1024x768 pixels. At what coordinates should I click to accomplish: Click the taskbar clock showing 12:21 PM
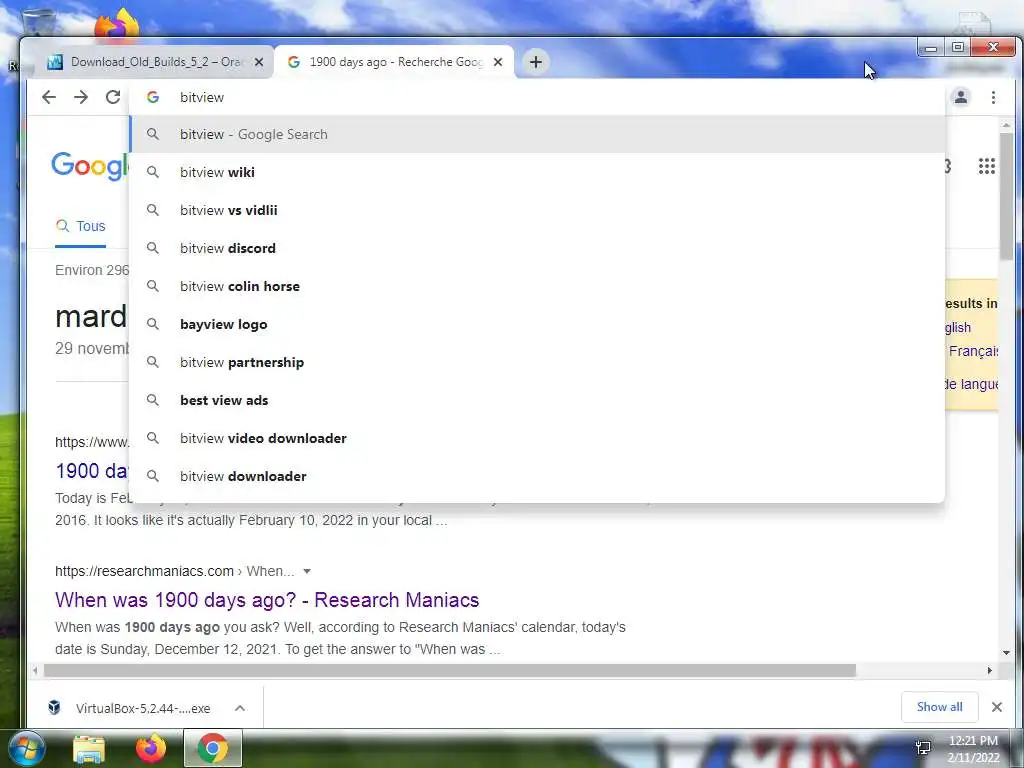(973, 748)
